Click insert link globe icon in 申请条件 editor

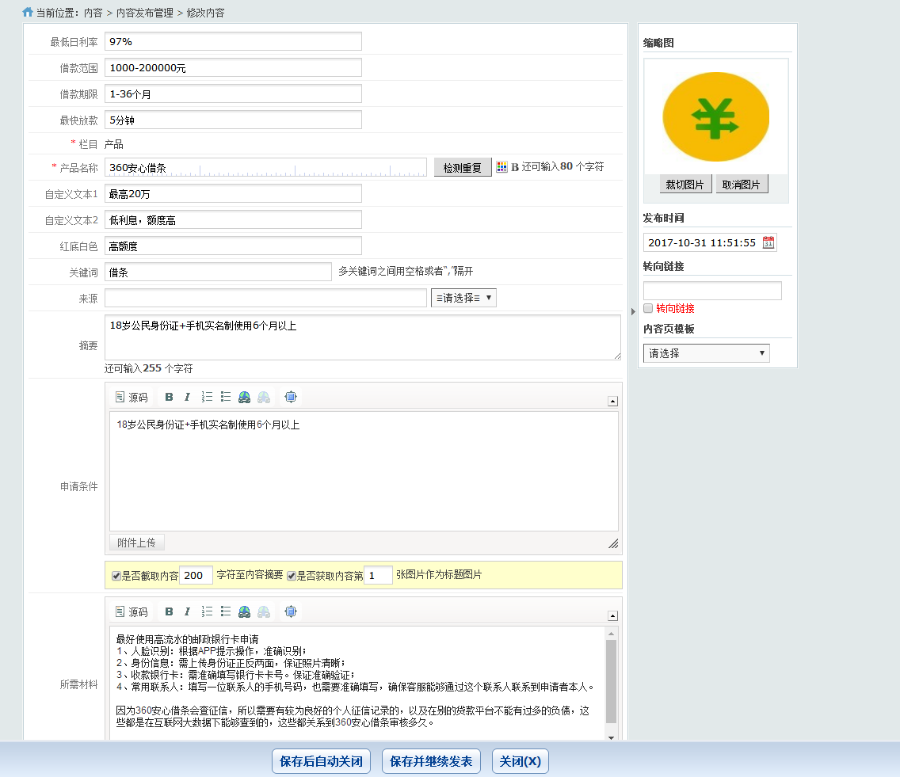(245, 397)
